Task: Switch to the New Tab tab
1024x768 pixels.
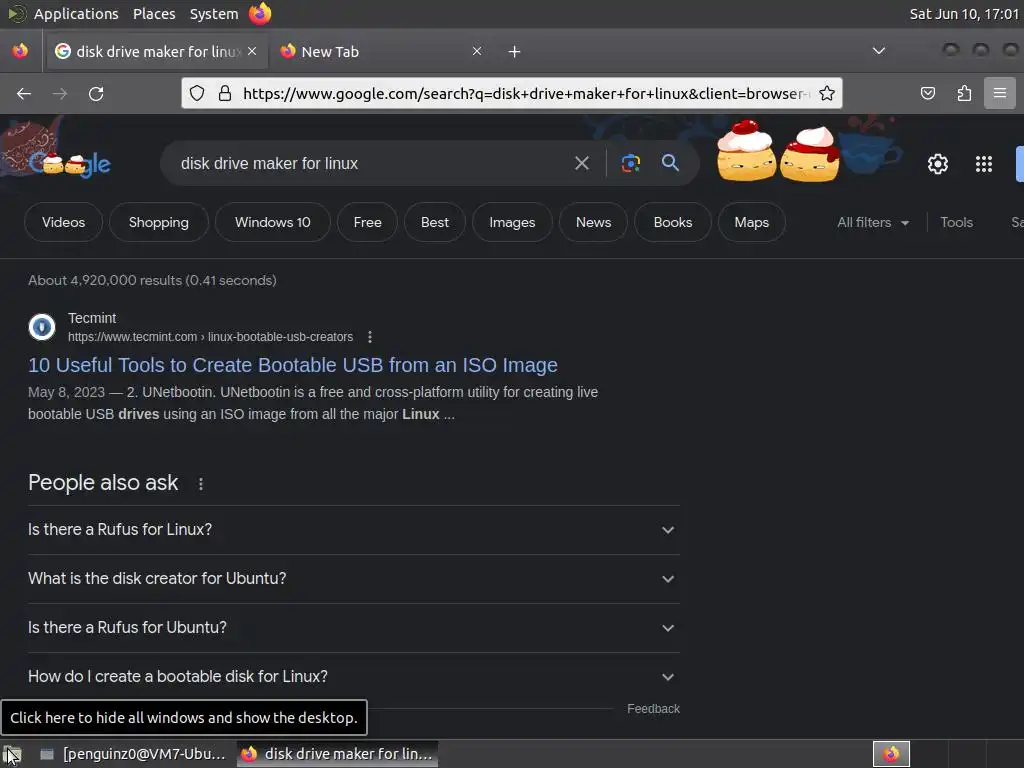Action: 380,52
